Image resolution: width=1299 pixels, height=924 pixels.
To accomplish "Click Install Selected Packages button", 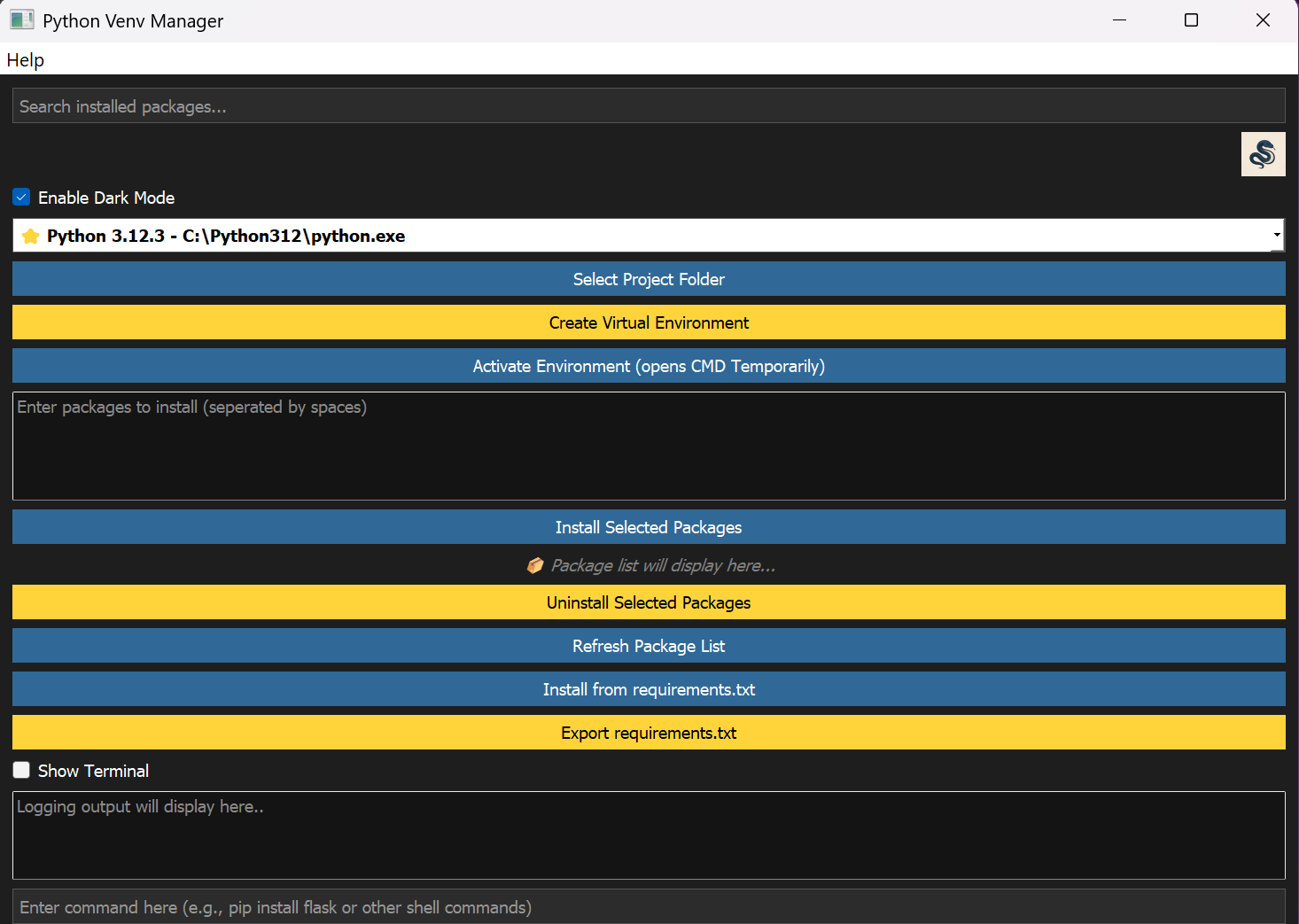I will click(x=649, y=527).
